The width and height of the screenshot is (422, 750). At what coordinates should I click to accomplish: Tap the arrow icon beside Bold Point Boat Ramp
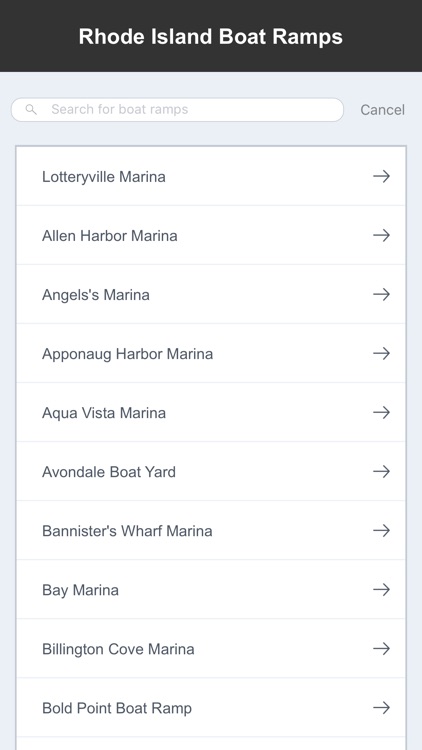coord(381,707)
